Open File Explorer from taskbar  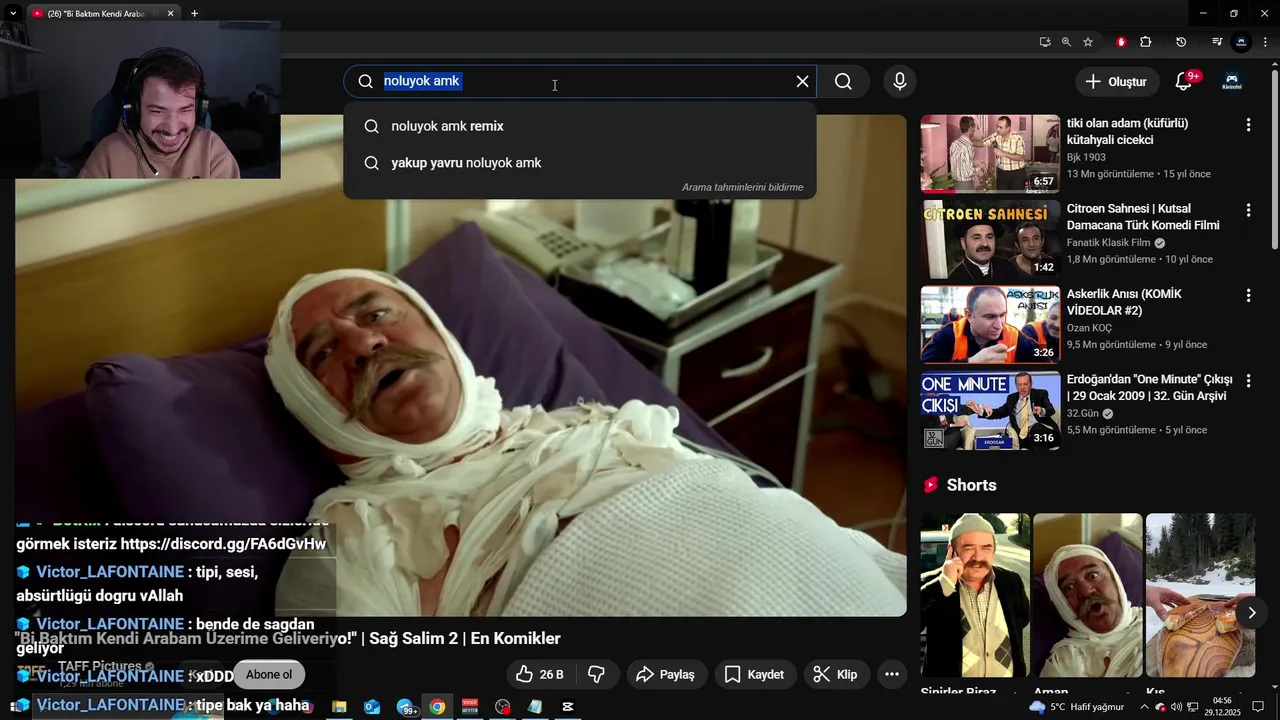[x=339, y=707]
